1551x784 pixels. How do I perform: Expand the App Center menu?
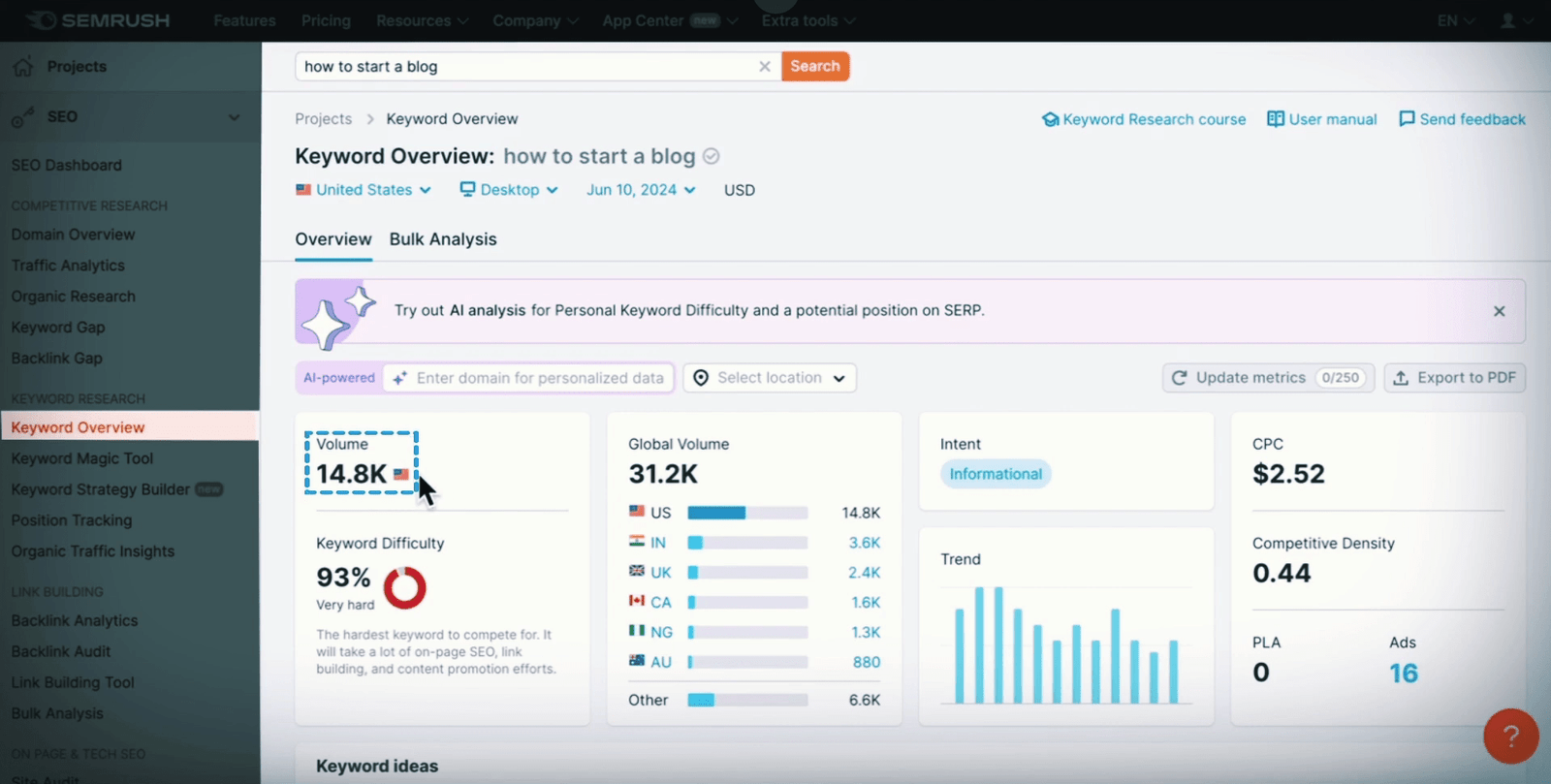click(x=670, y=20)
